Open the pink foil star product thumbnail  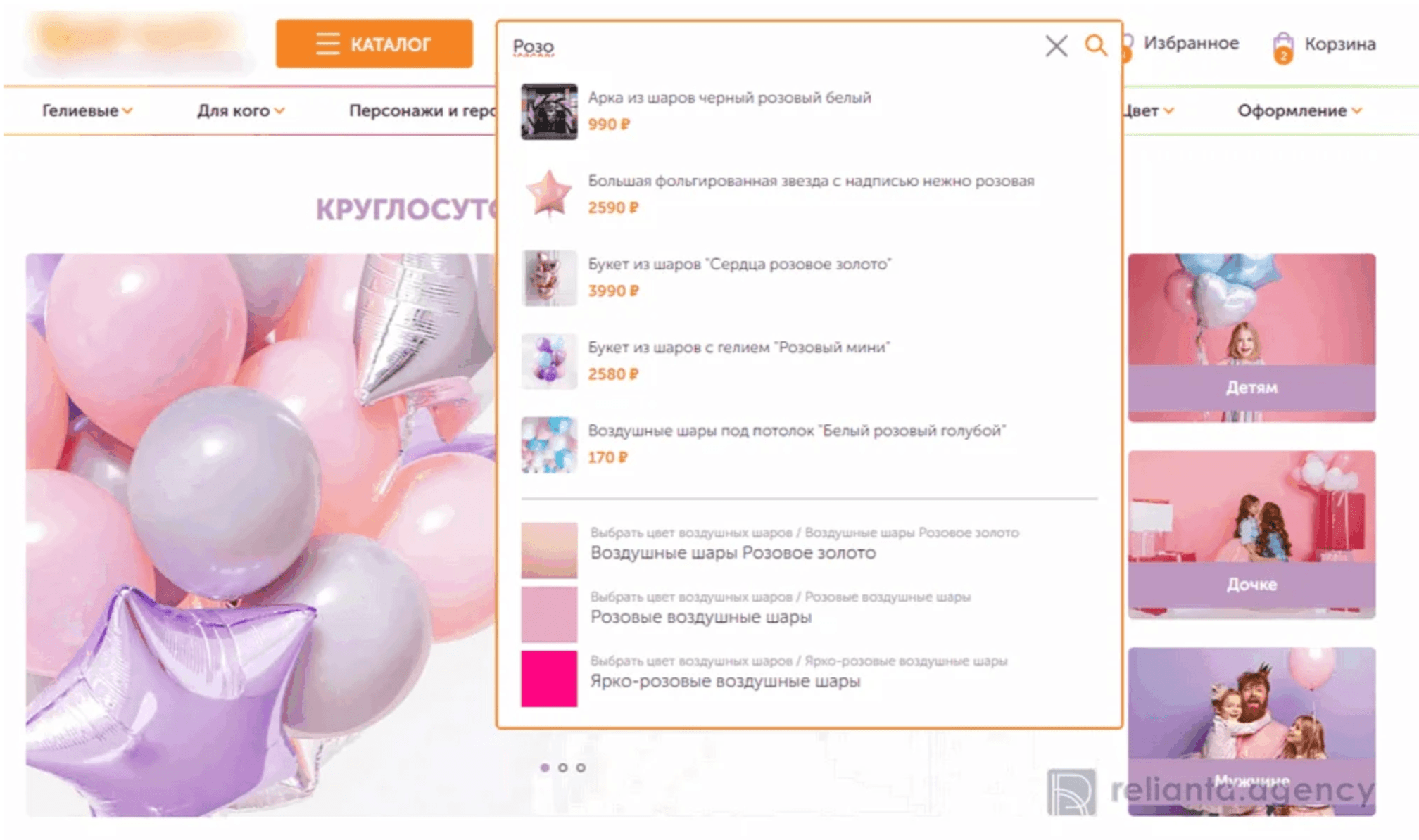click(x=549, y=193)
